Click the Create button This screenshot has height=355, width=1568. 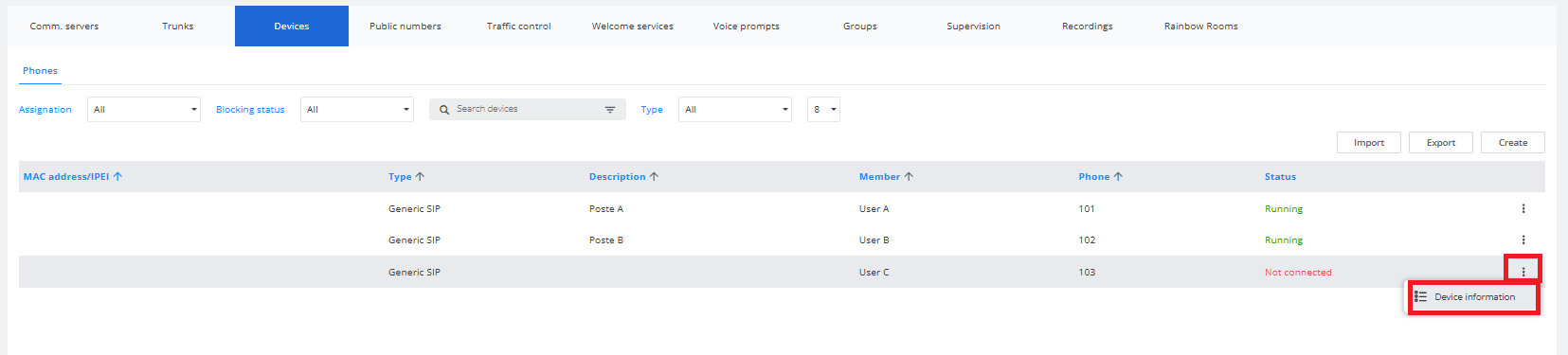[1513, 142]
